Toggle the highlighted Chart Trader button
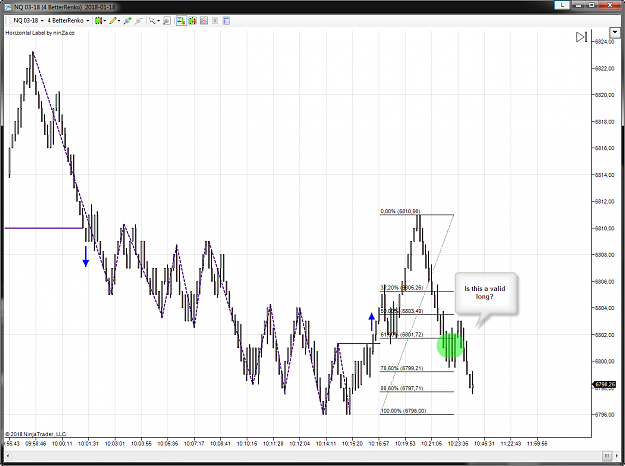This screenshot has width=625, height=466. tap(181, 21)
